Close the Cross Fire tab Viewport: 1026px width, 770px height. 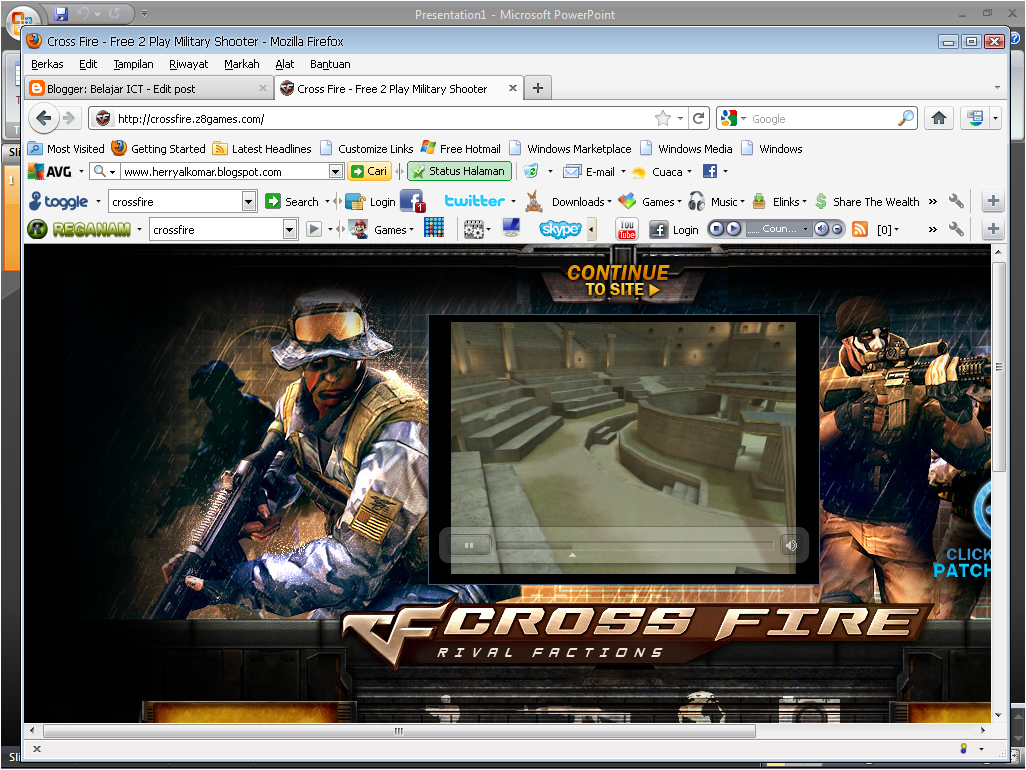[x=512, y=88]
